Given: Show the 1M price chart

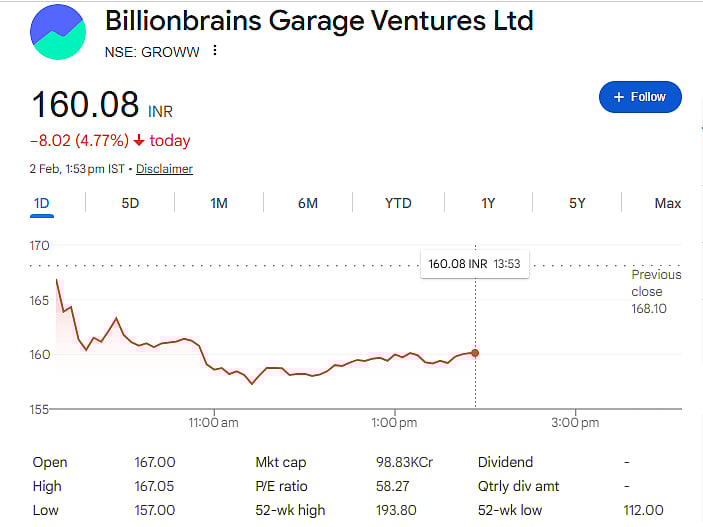Looking at the screenshot, I should click(219, 203).
